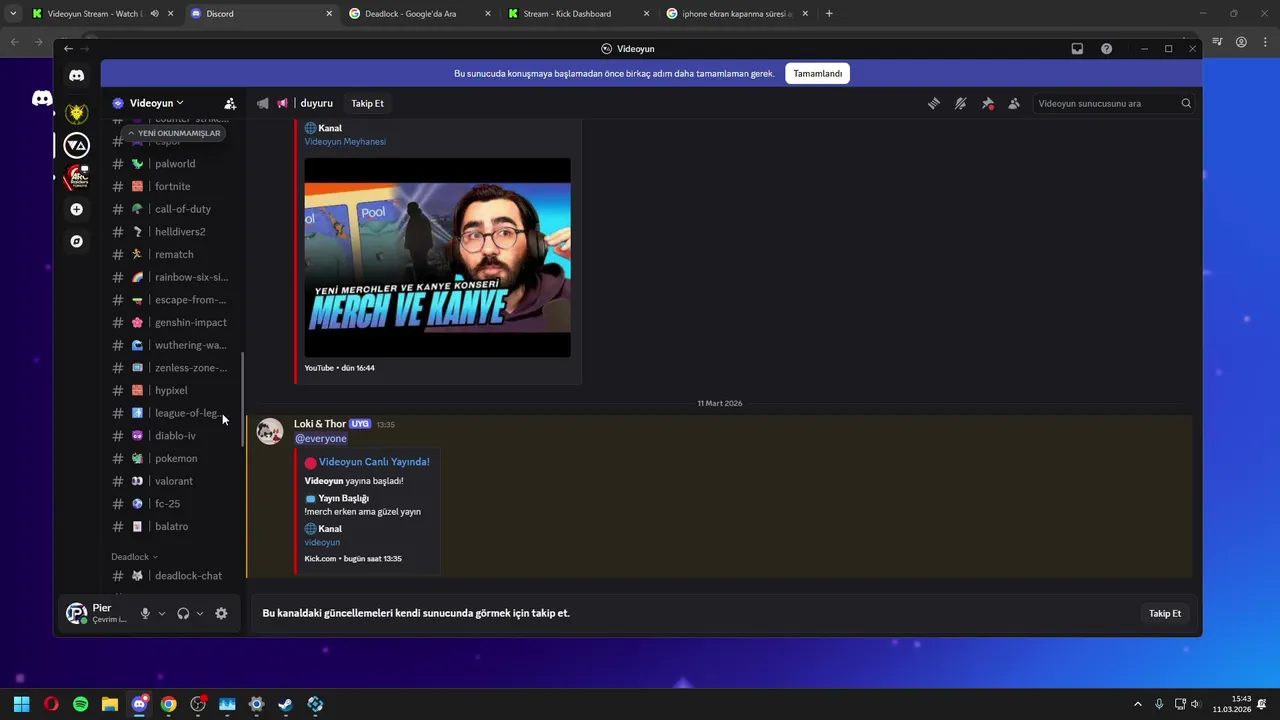Open the headphones output options arrow
The image size is (1280, 720).
pos(200,613)
